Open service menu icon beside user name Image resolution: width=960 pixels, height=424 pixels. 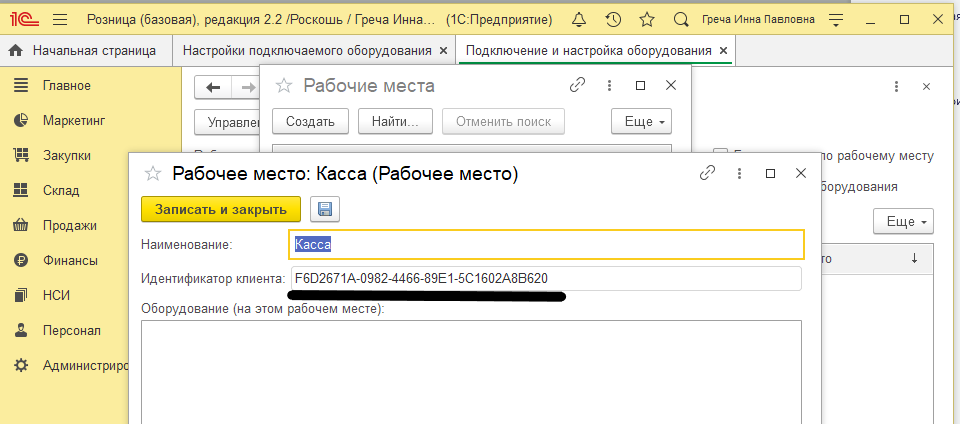tap(836, 20)
